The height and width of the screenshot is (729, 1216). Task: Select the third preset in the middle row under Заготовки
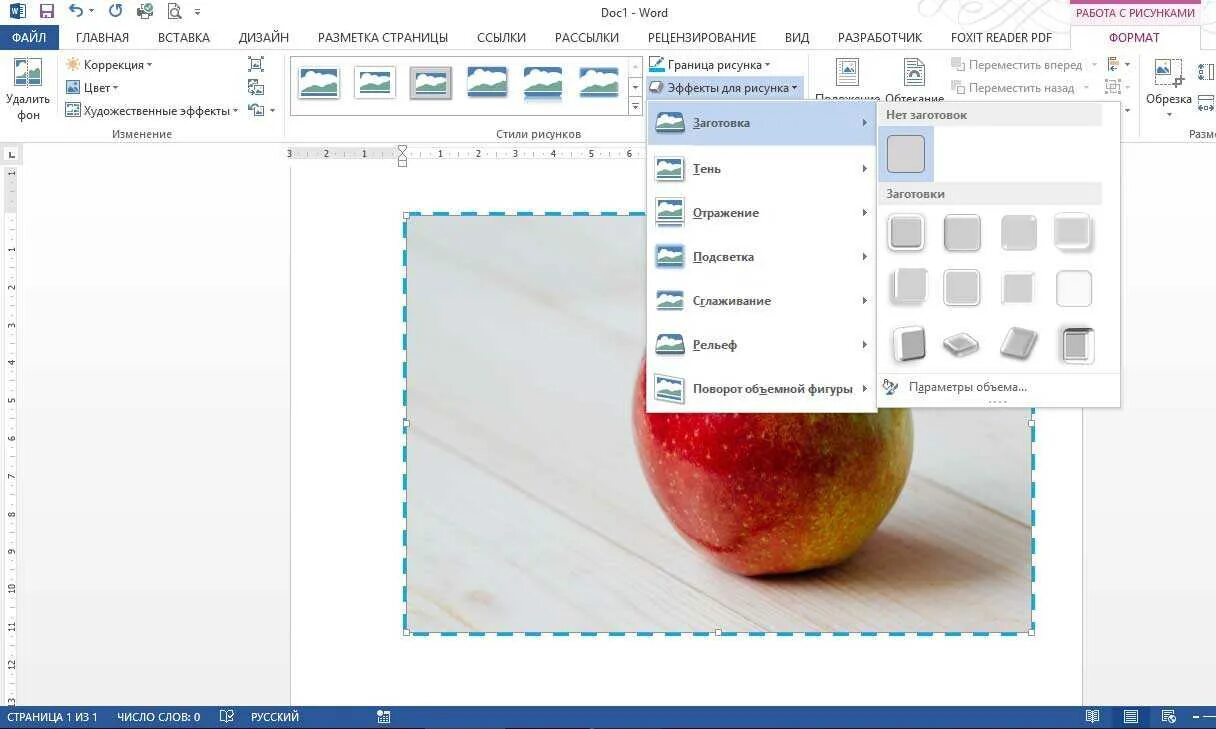[x=1018, y=288]
